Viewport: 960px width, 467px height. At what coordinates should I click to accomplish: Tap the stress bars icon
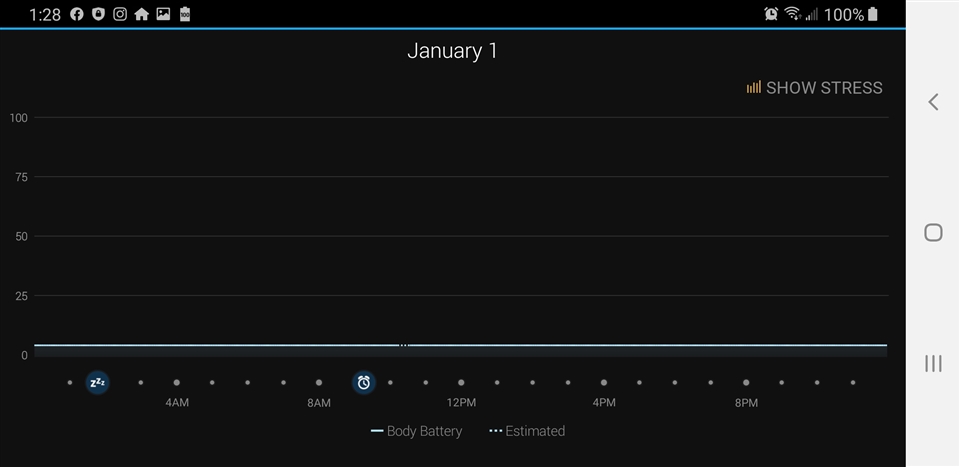[753, 88]
